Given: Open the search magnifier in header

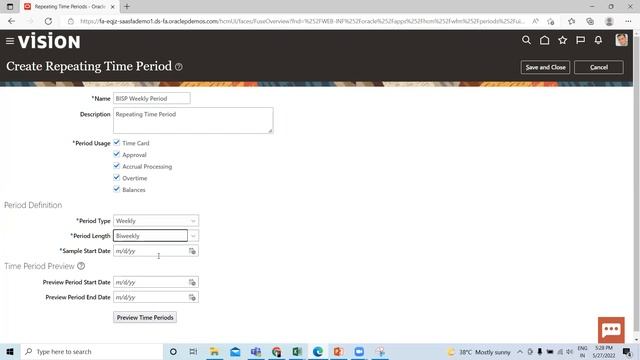Looking at the screenshot, I should (x=526, y=40).
